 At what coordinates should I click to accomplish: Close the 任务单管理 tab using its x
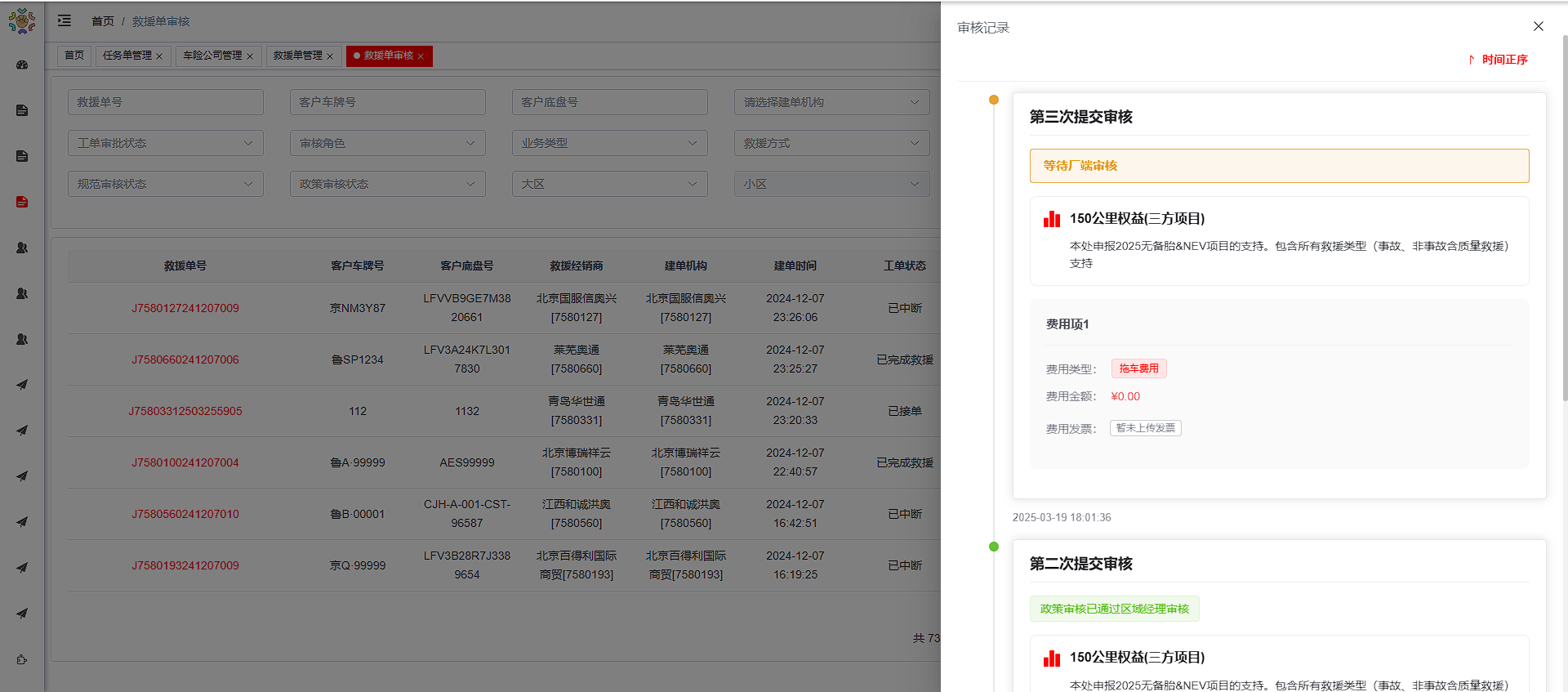pos(159,56)
